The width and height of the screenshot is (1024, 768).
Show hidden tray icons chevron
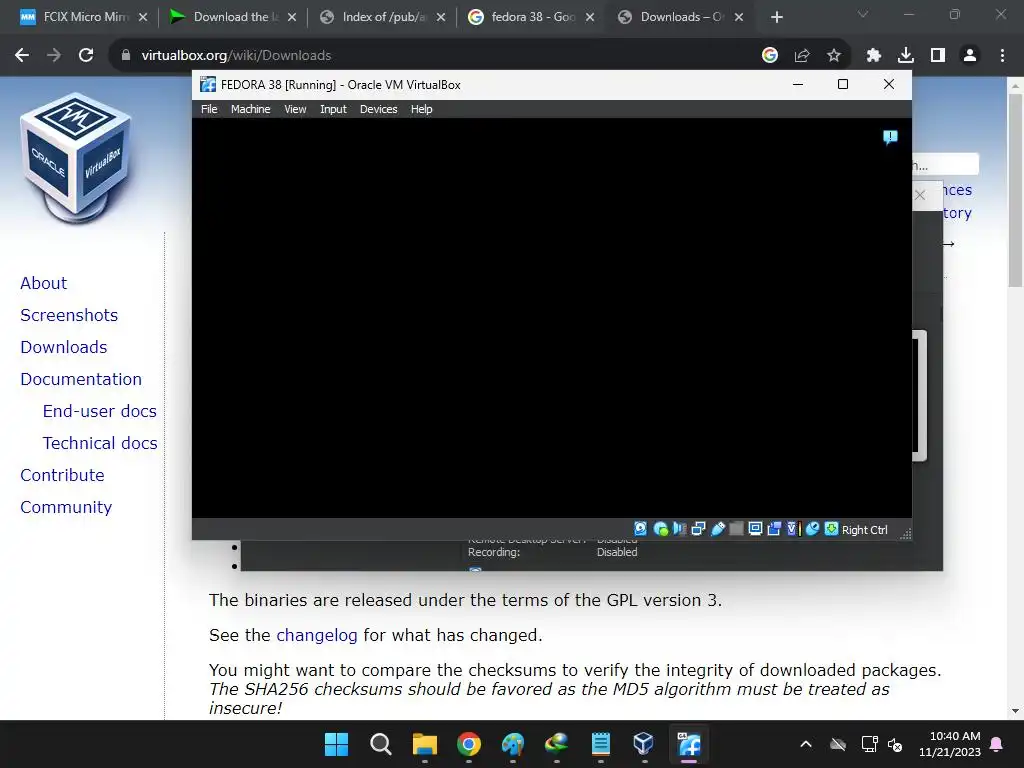tap(806, 744)
